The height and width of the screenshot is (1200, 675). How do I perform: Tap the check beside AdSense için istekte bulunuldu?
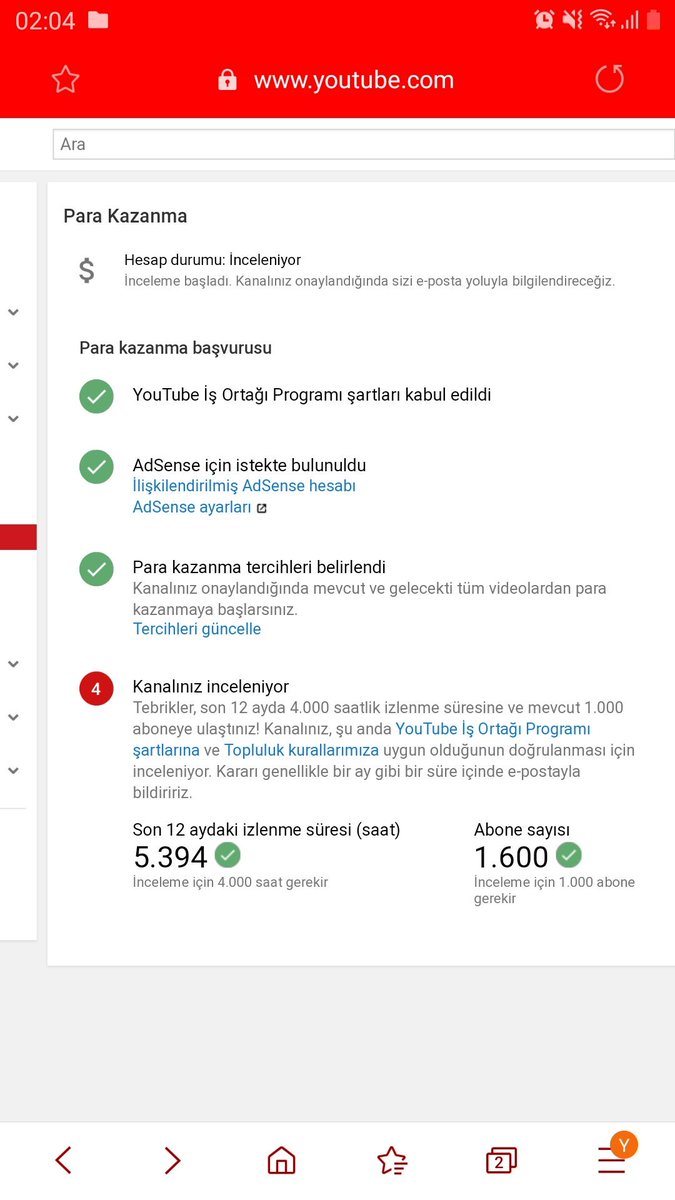tap(96, 467)
